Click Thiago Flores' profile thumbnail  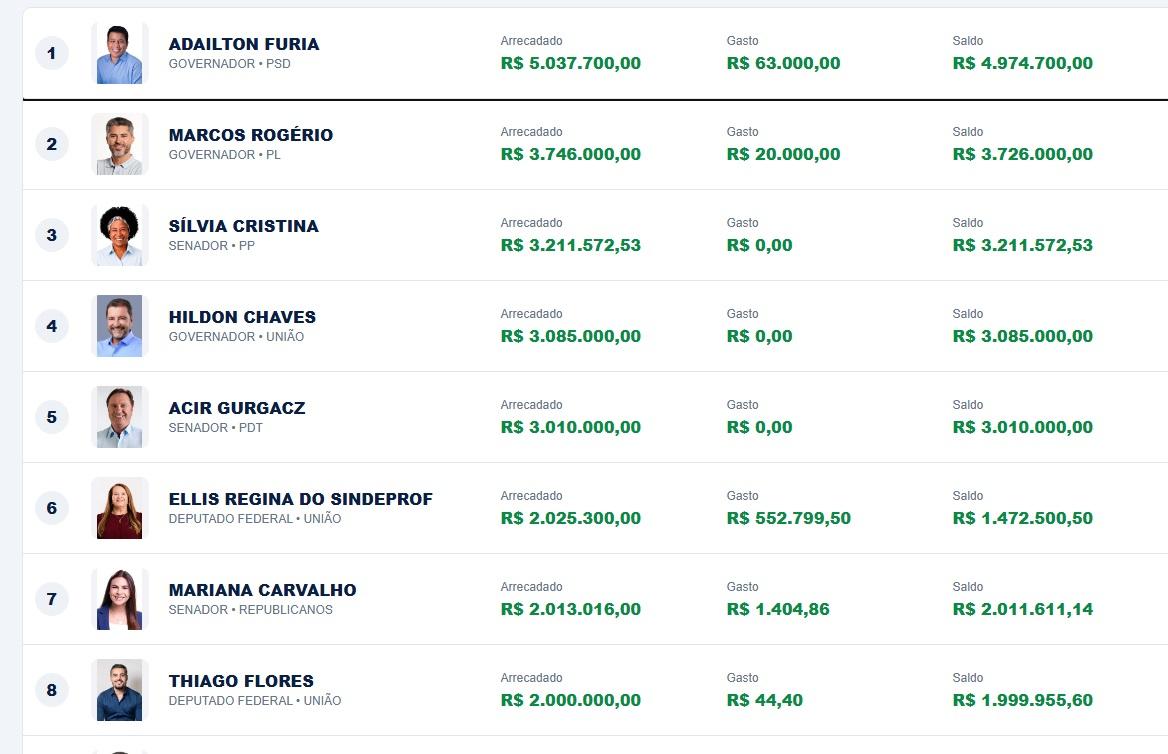(119, 690)
